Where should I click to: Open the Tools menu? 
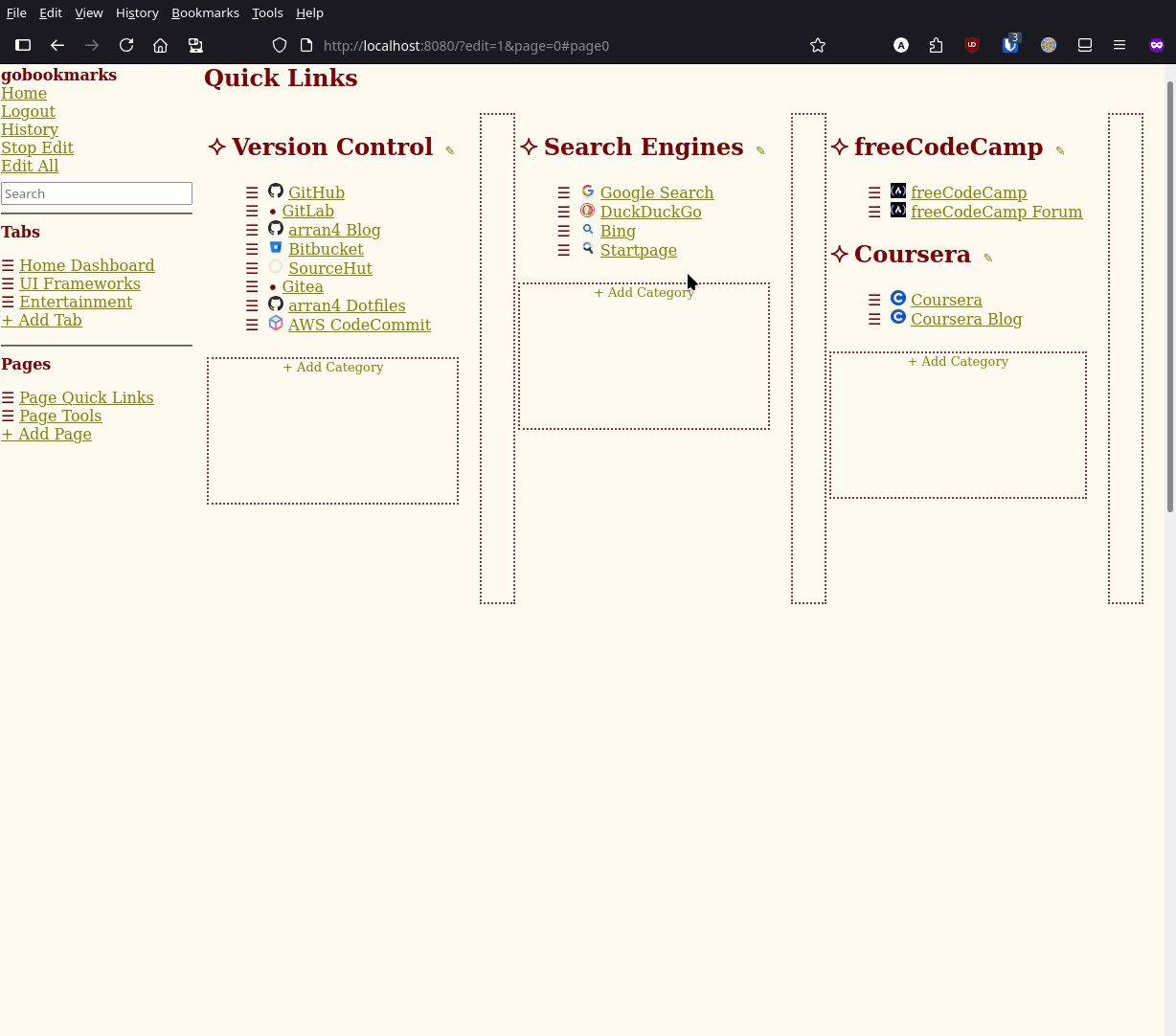[267, 12]
